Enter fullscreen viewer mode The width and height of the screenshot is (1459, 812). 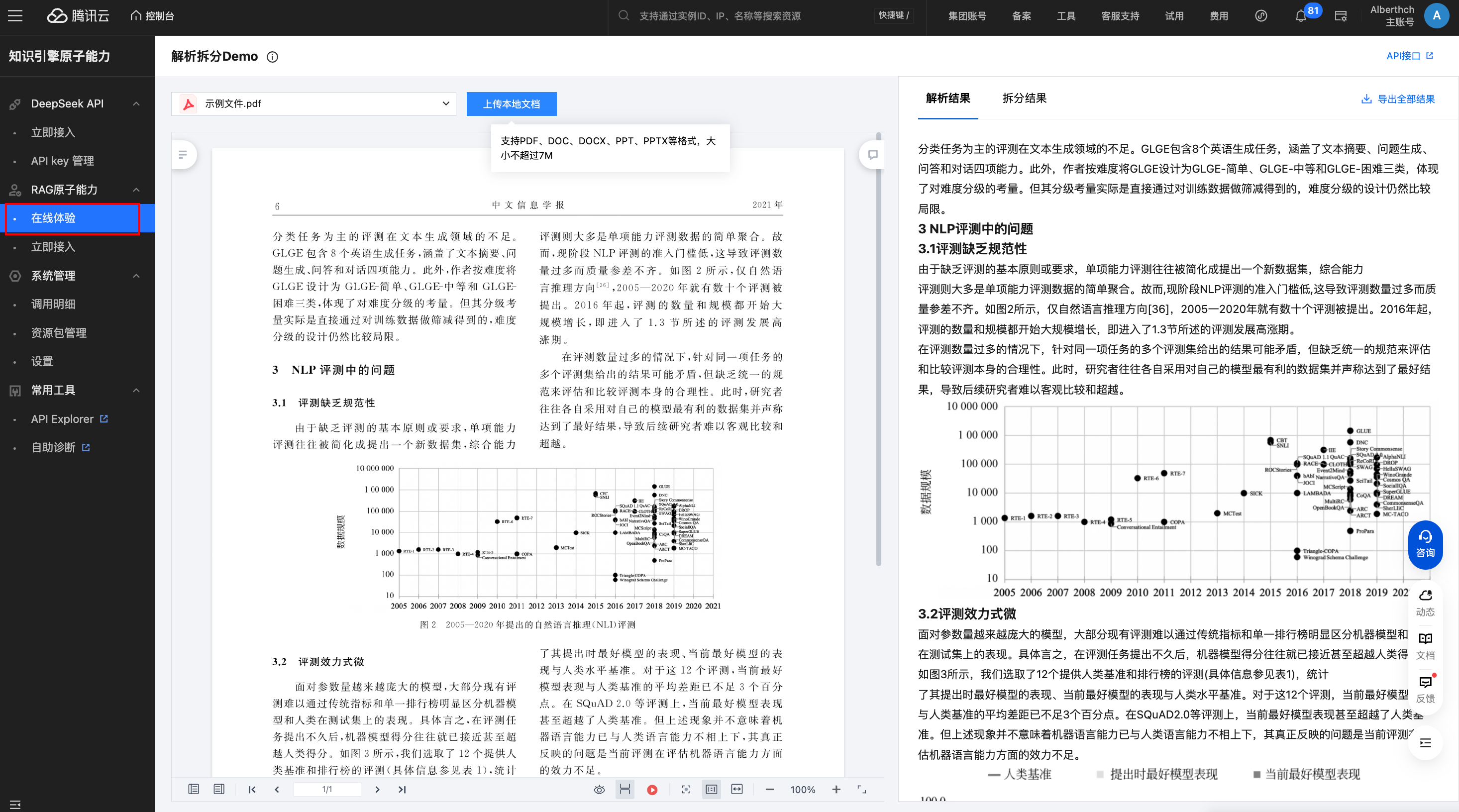861,789
